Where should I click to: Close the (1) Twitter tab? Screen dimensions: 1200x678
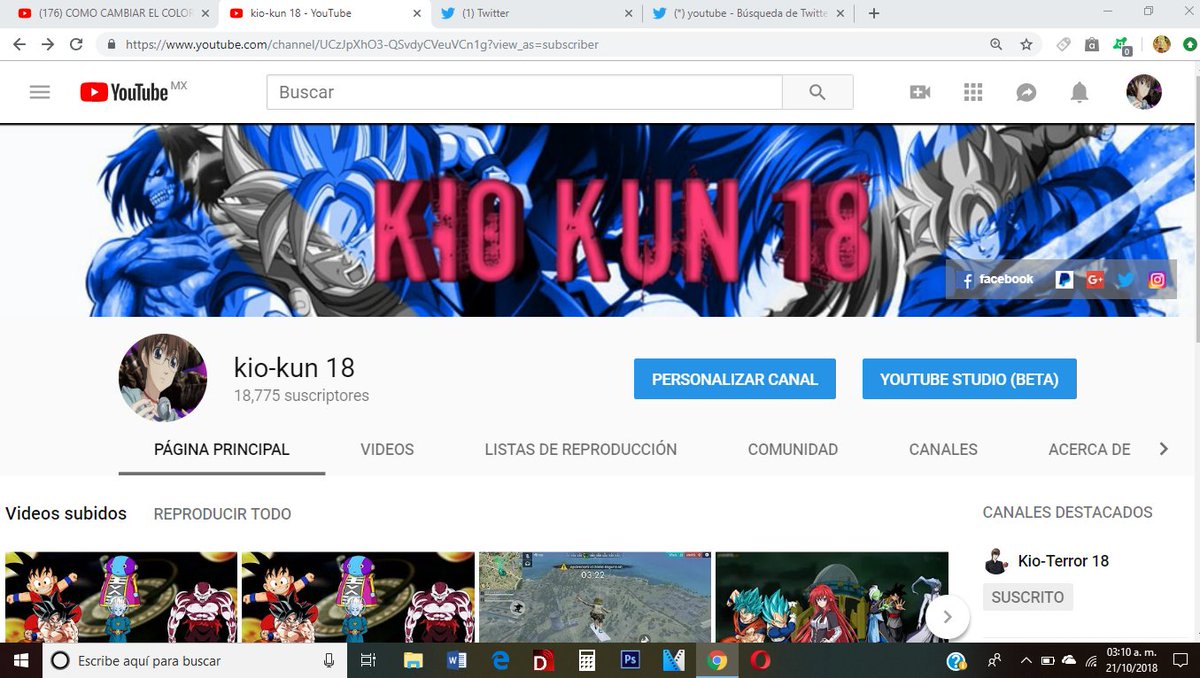(628, 13)
